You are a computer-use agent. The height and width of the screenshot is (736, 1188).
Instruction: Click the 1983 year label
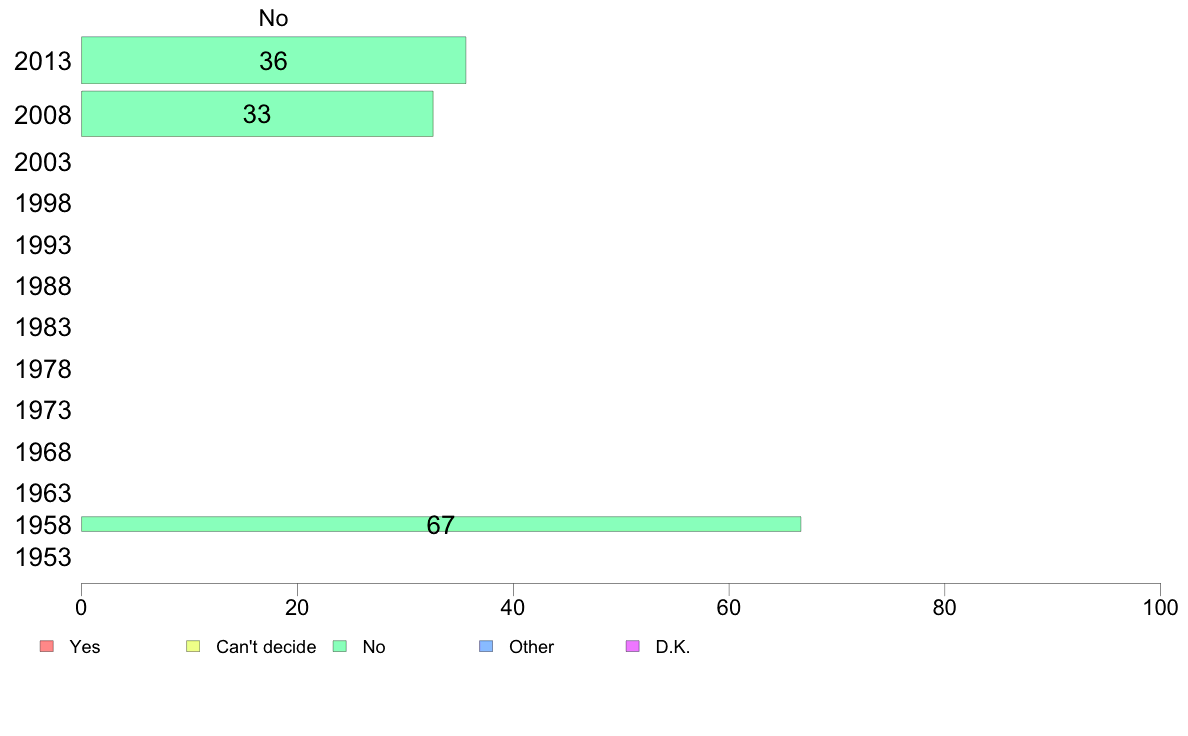pos(42,327)
